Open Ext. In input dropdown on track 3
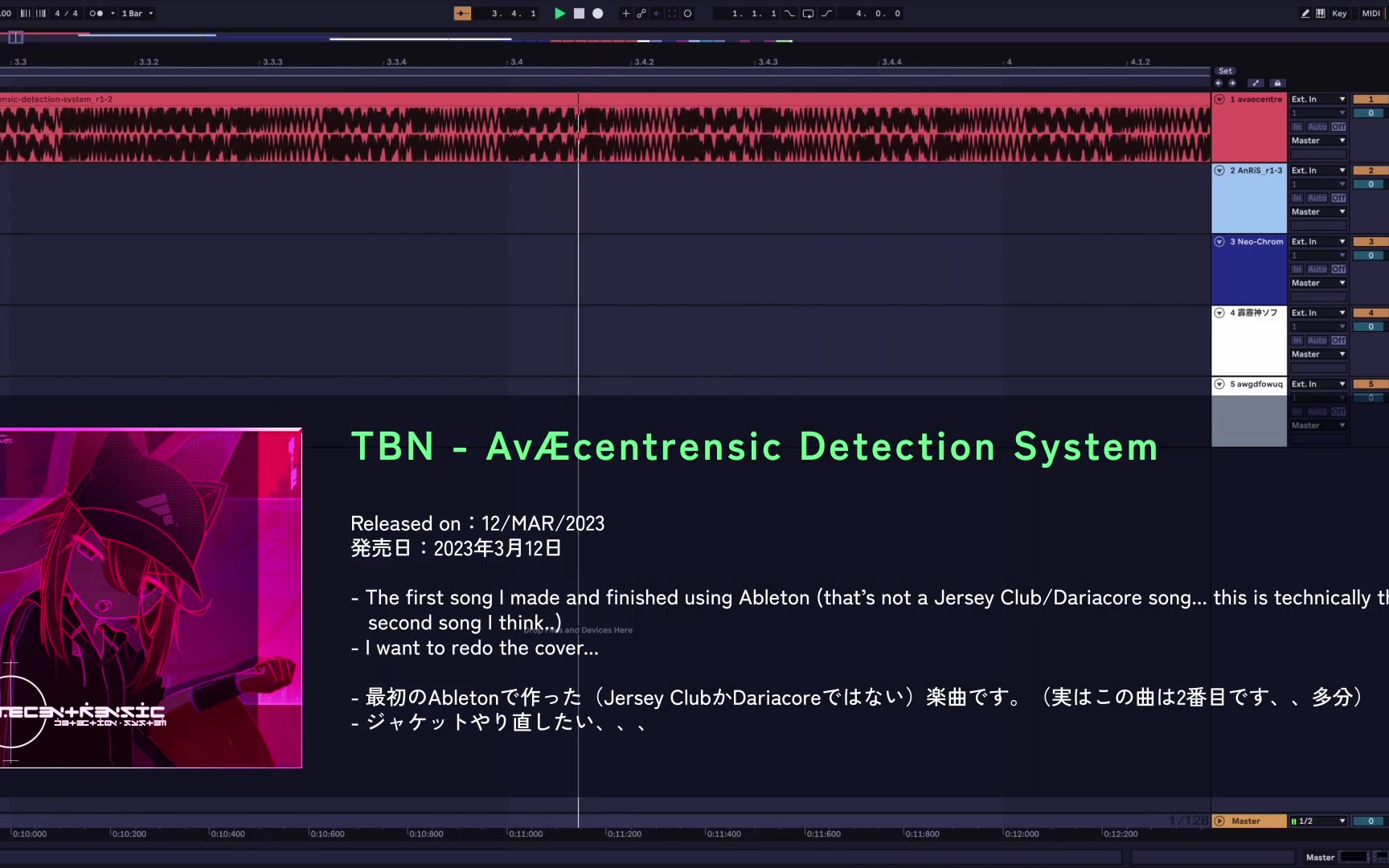Viewport: 1389px width, 868px height. [1318, 242]
